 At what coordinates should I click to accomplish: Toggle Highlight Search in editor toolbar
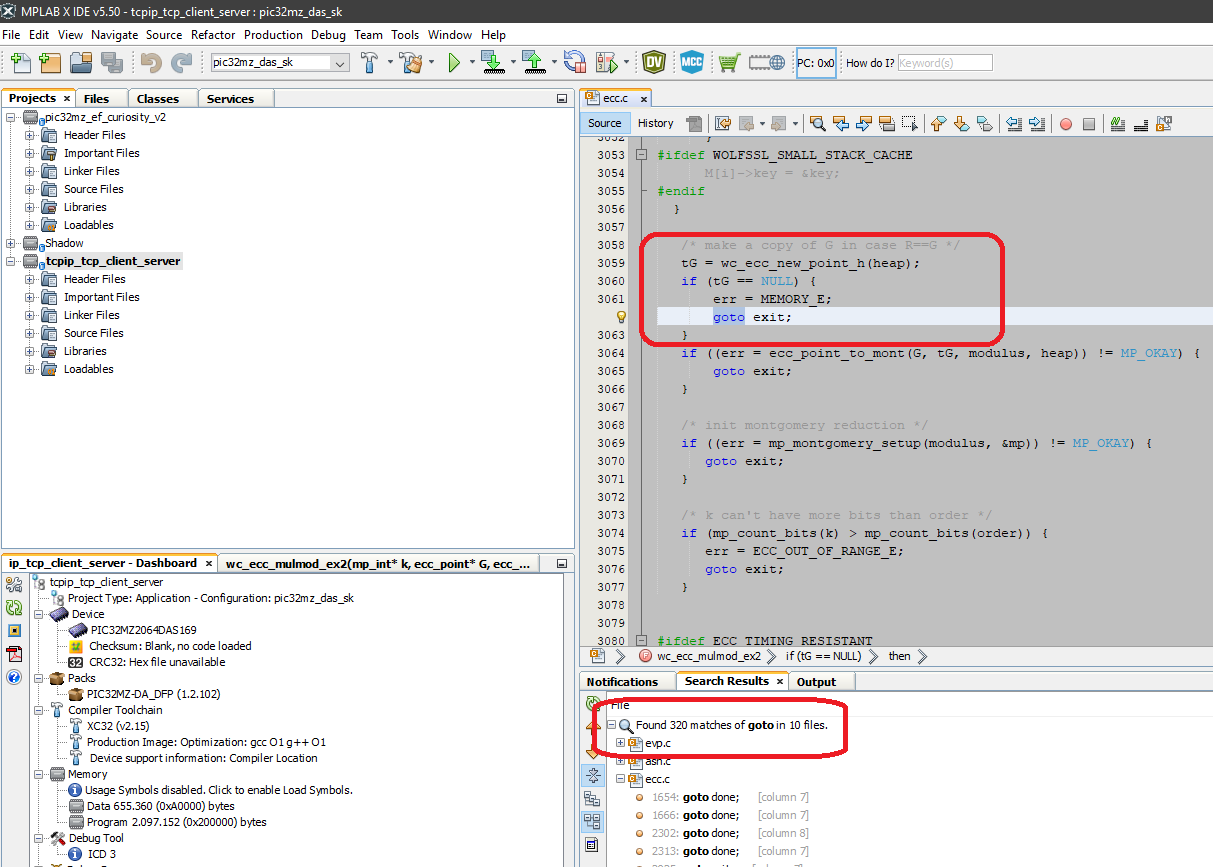coord(886,124)
